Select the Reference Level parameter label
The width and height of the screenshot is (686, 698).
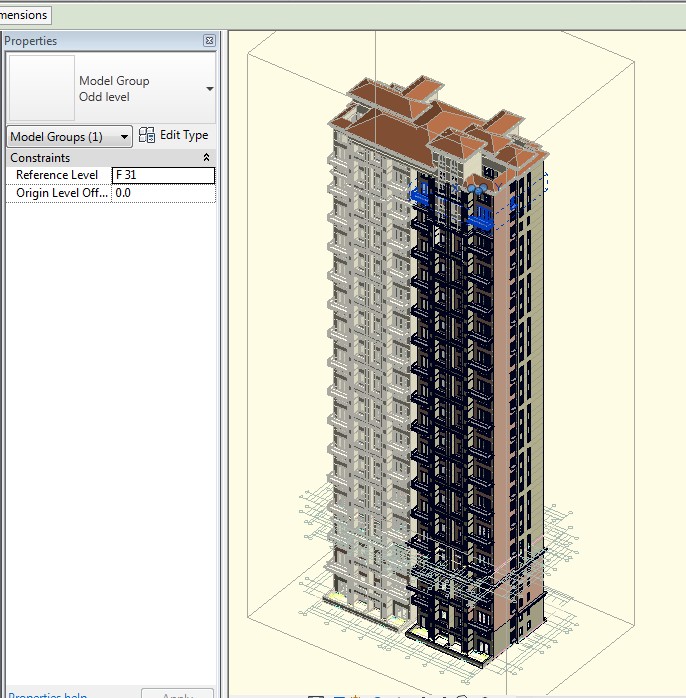(x=57, y=175)
